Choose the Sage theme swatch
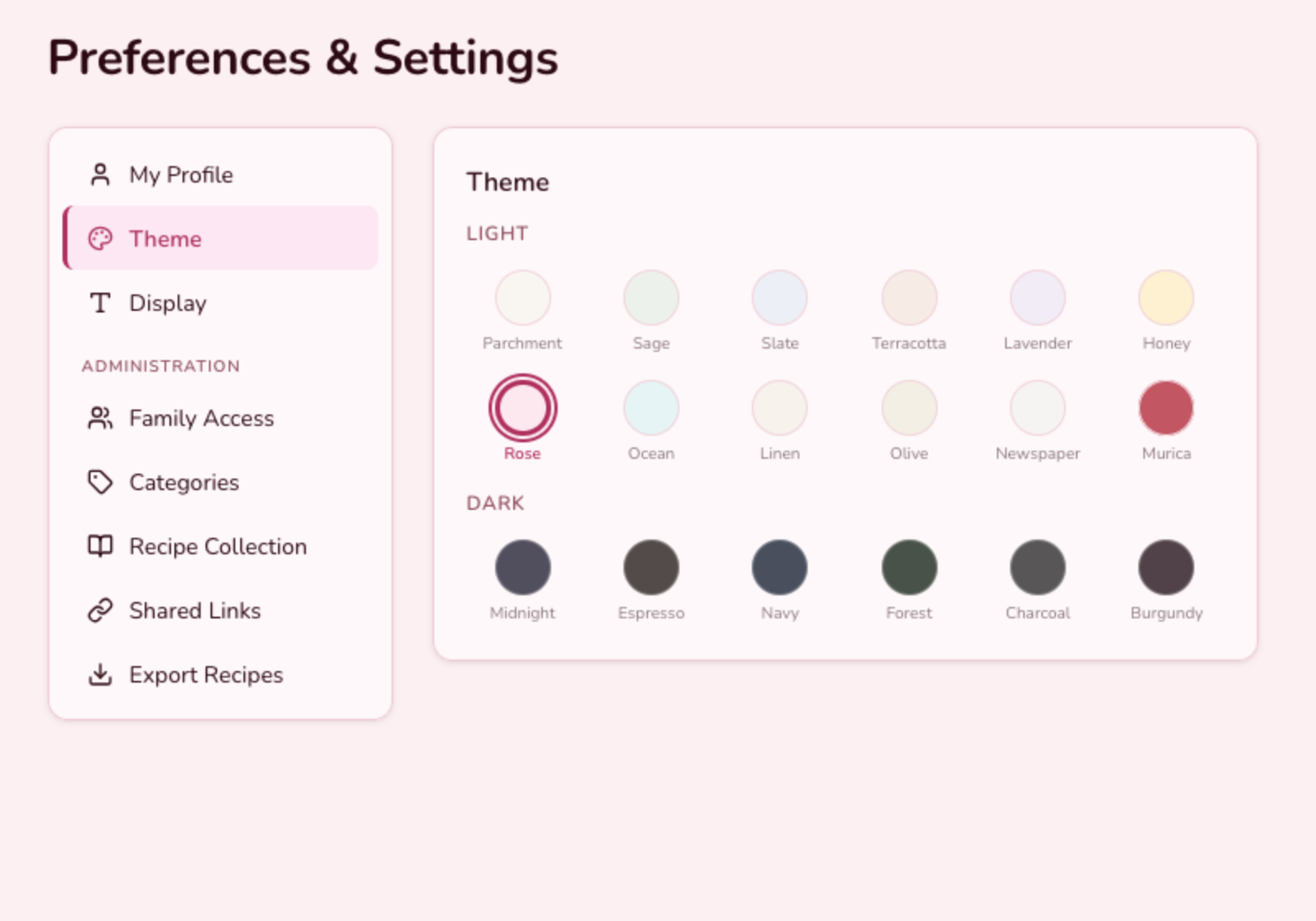The width and height of the screenshot is (1316, 921). 651,298
